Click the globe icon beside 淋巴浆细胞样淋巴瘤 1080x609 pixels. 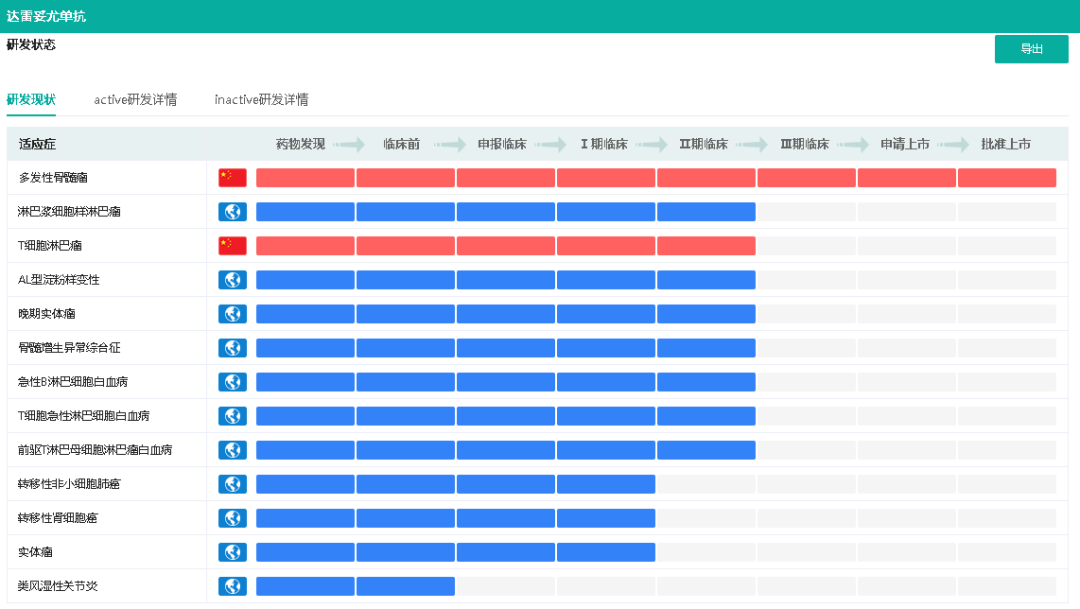[232, 212]
